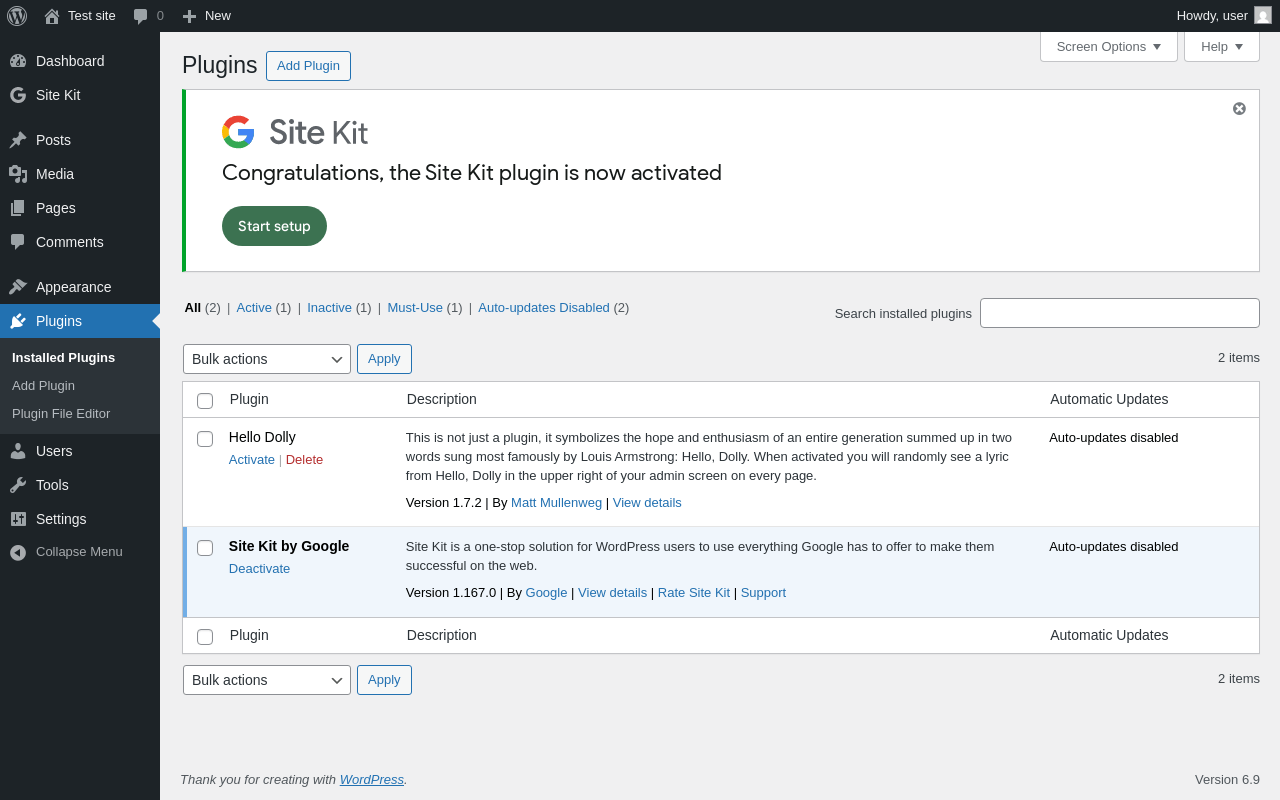Image resolution: width=1280 pixels, height=800 pixels.
Task: Expand the Help panel
Action: point(1221,46)
